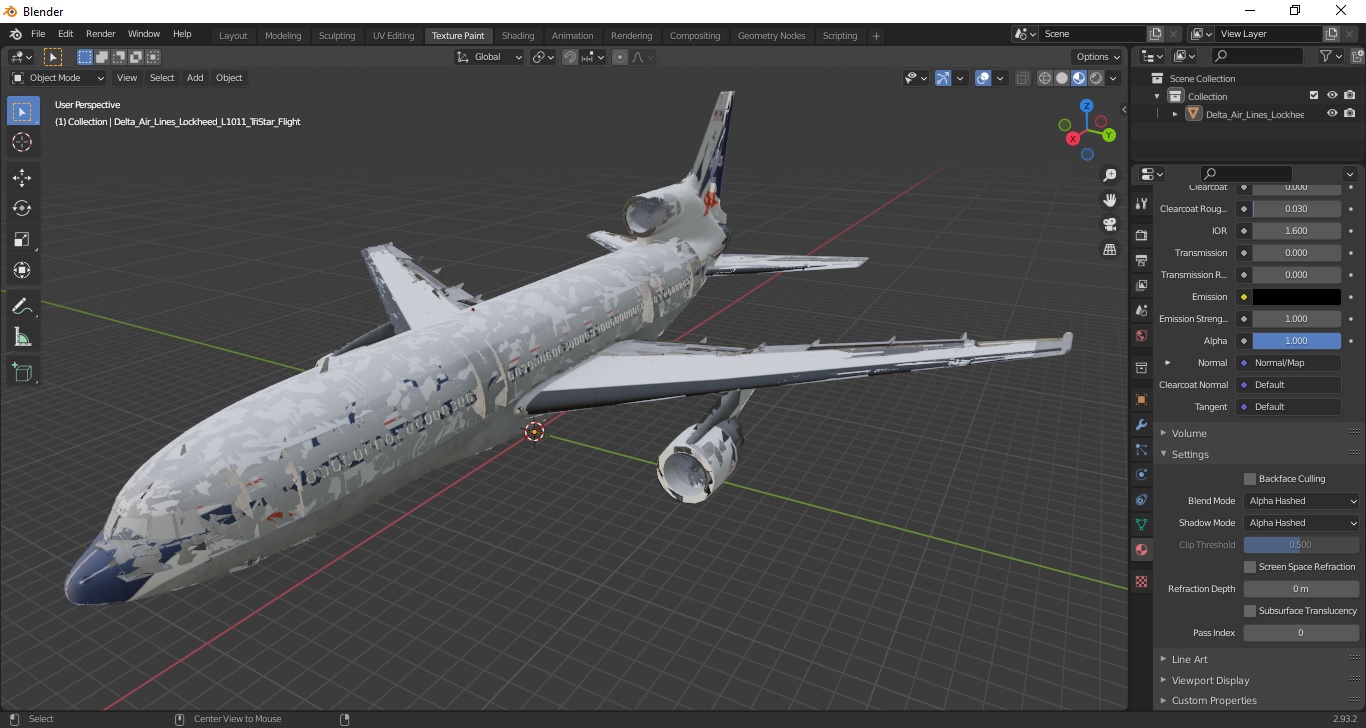Open the World properties tab

point(1141,335)
